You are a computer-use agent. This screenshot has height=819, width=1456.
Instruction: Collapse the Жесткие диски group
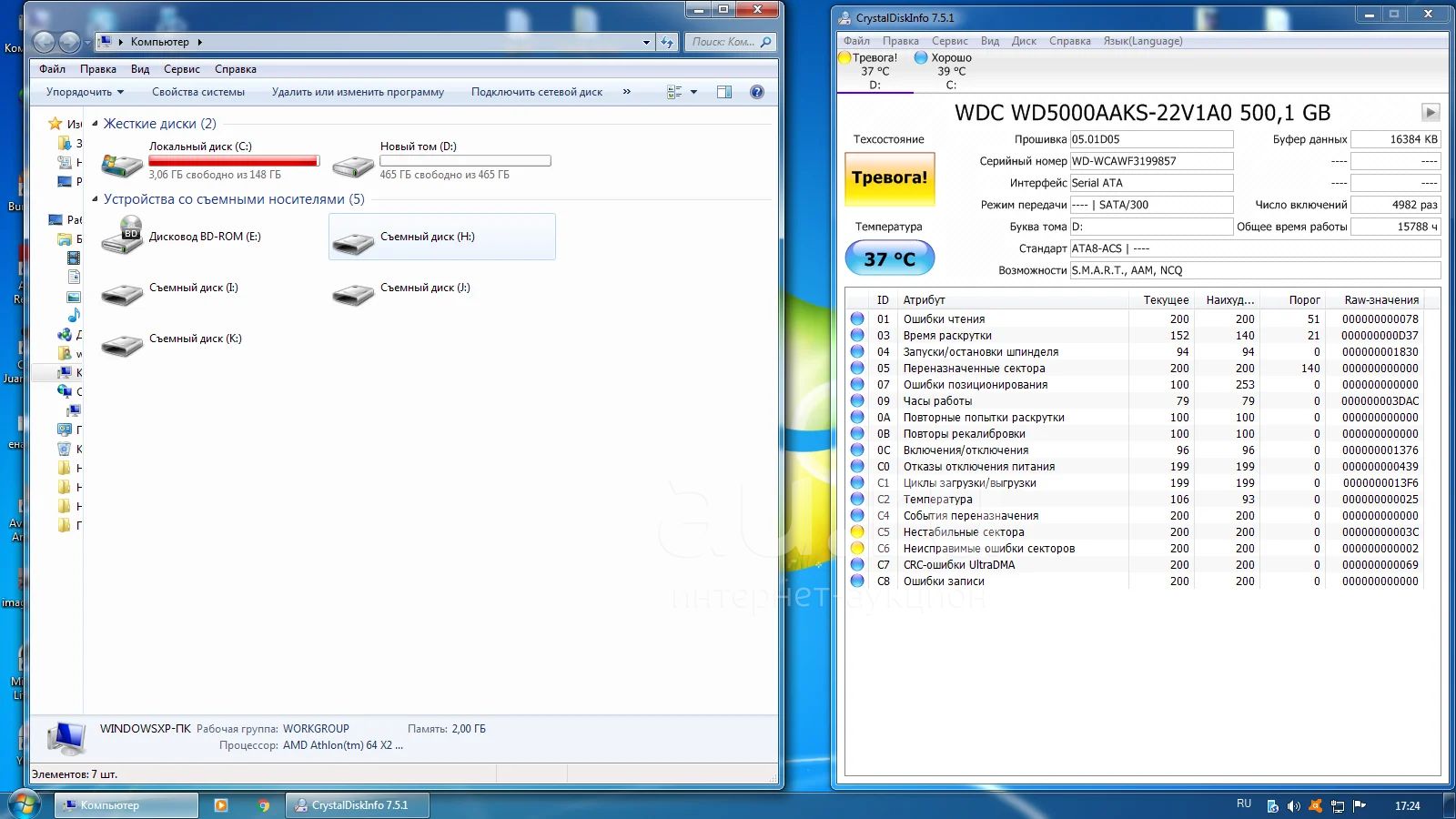point(95,124)
